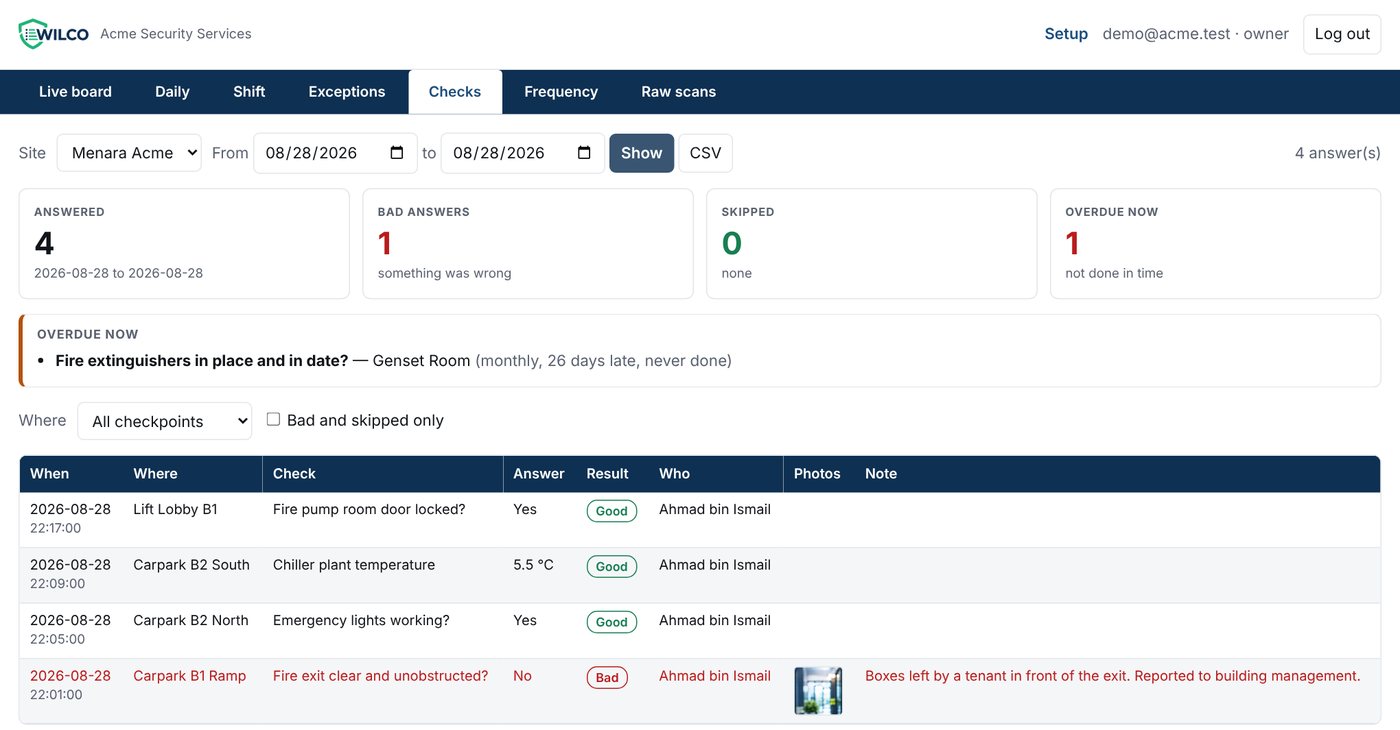Switch to the Live board tab
The image size is (1400, 730).
click(x=75, y=92)
